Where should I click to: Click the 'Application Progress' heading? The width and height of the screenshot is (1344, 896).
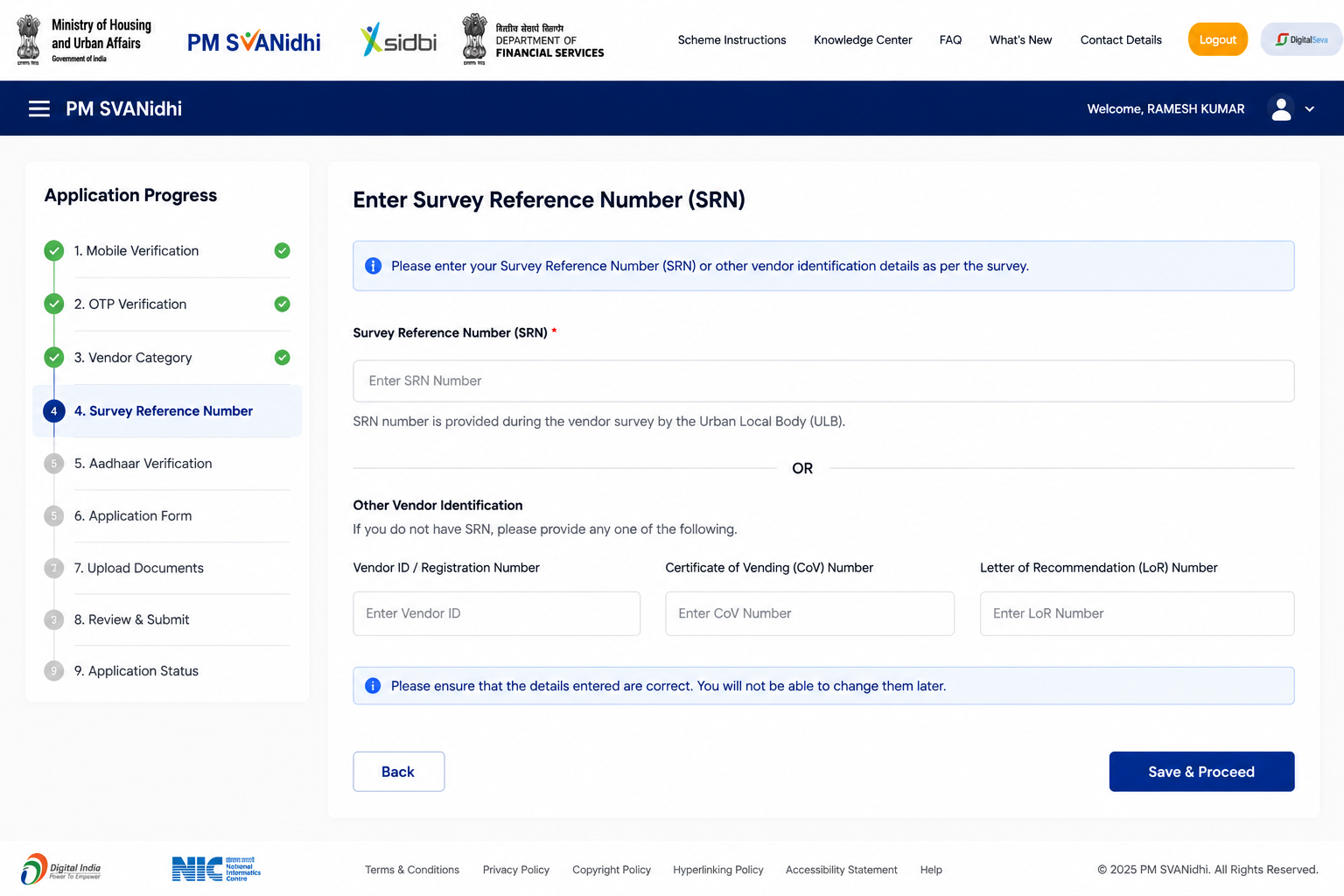[x=130, y=195]
